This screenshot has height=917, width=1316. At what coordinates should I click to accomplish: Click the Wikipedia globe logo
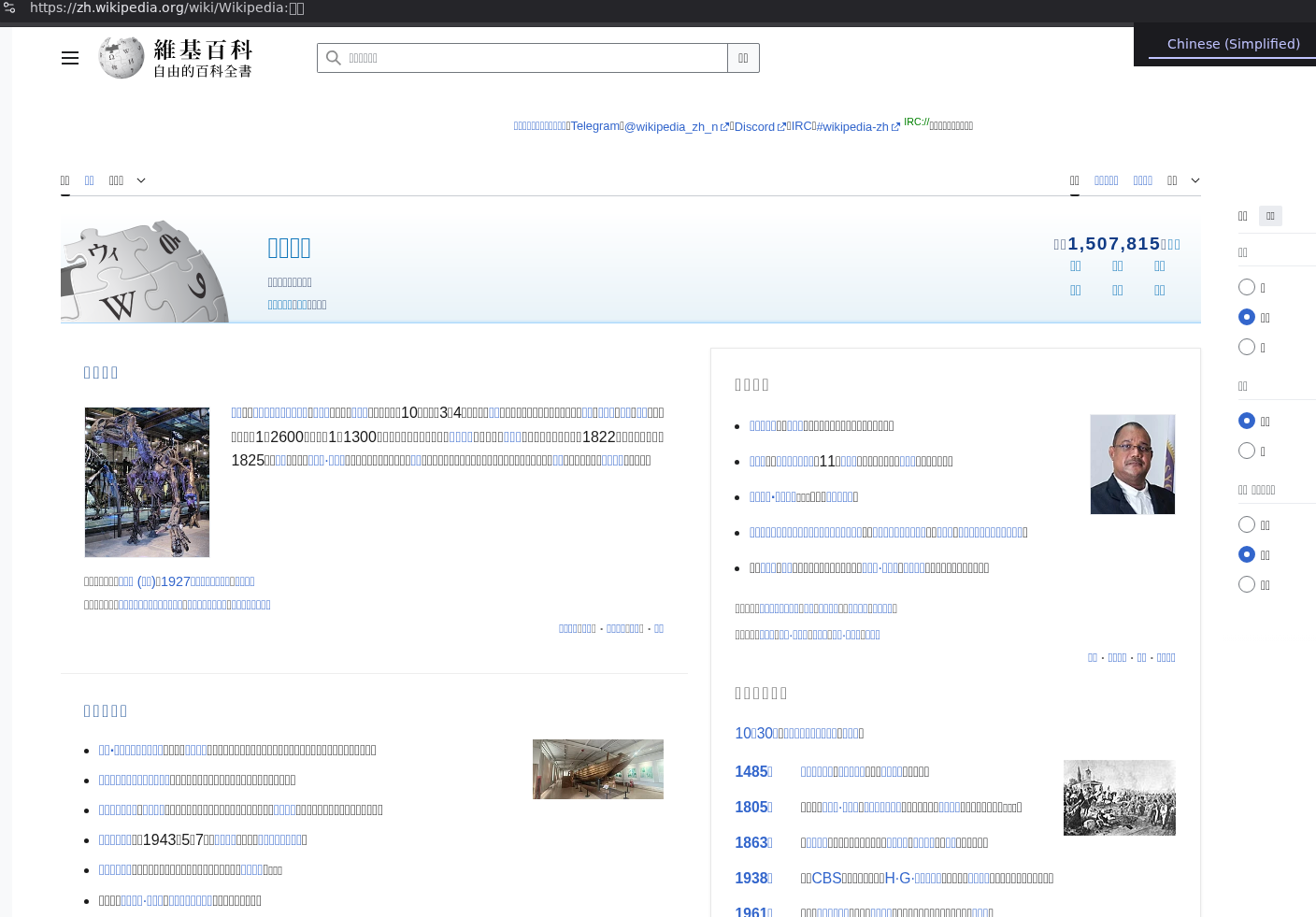click(122, 58)
